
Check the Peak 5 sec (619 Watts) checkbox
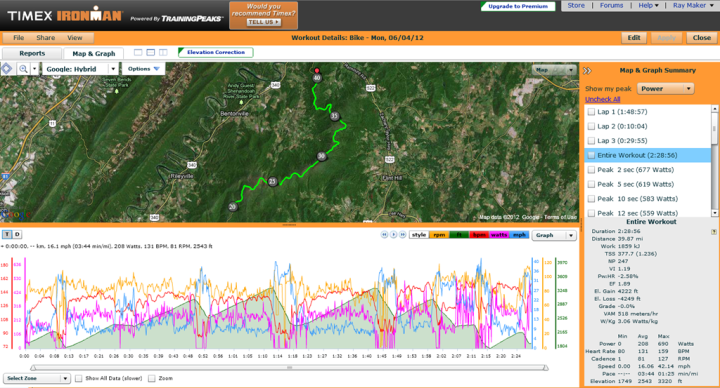click(x=591, y=184)
